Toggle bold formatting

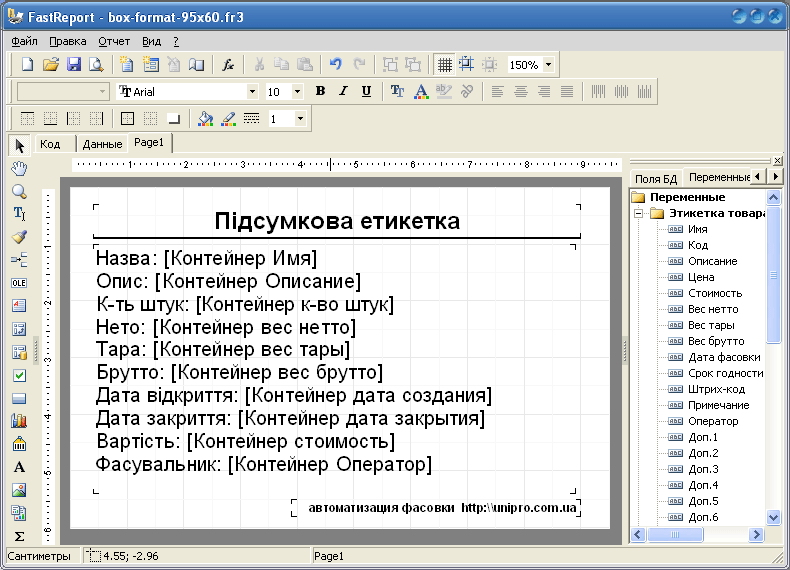pyautogui.click(x=320, y=91)
